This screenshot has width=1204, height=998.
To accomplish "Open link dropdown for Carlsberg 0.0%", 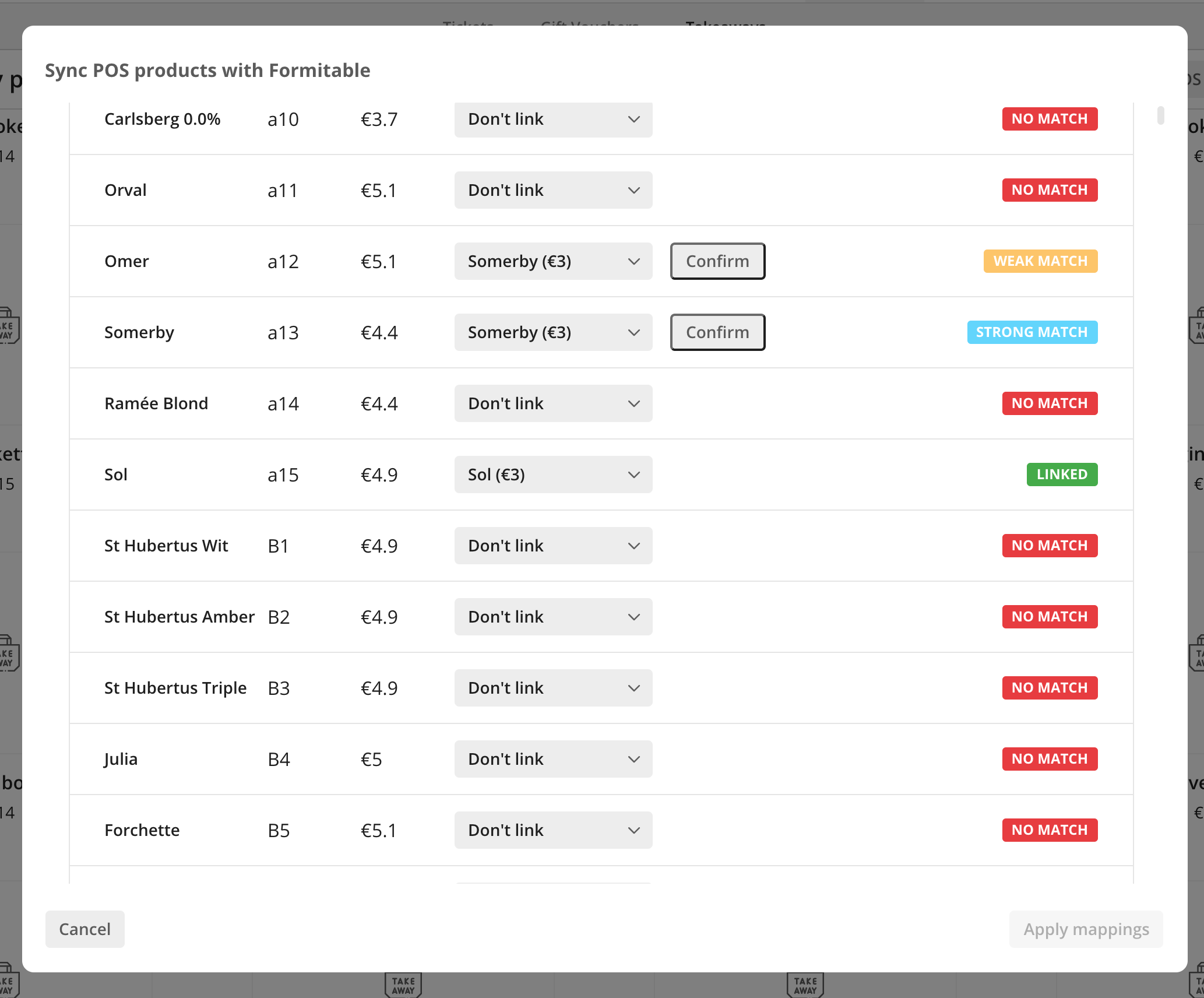I will coord(553,120).
